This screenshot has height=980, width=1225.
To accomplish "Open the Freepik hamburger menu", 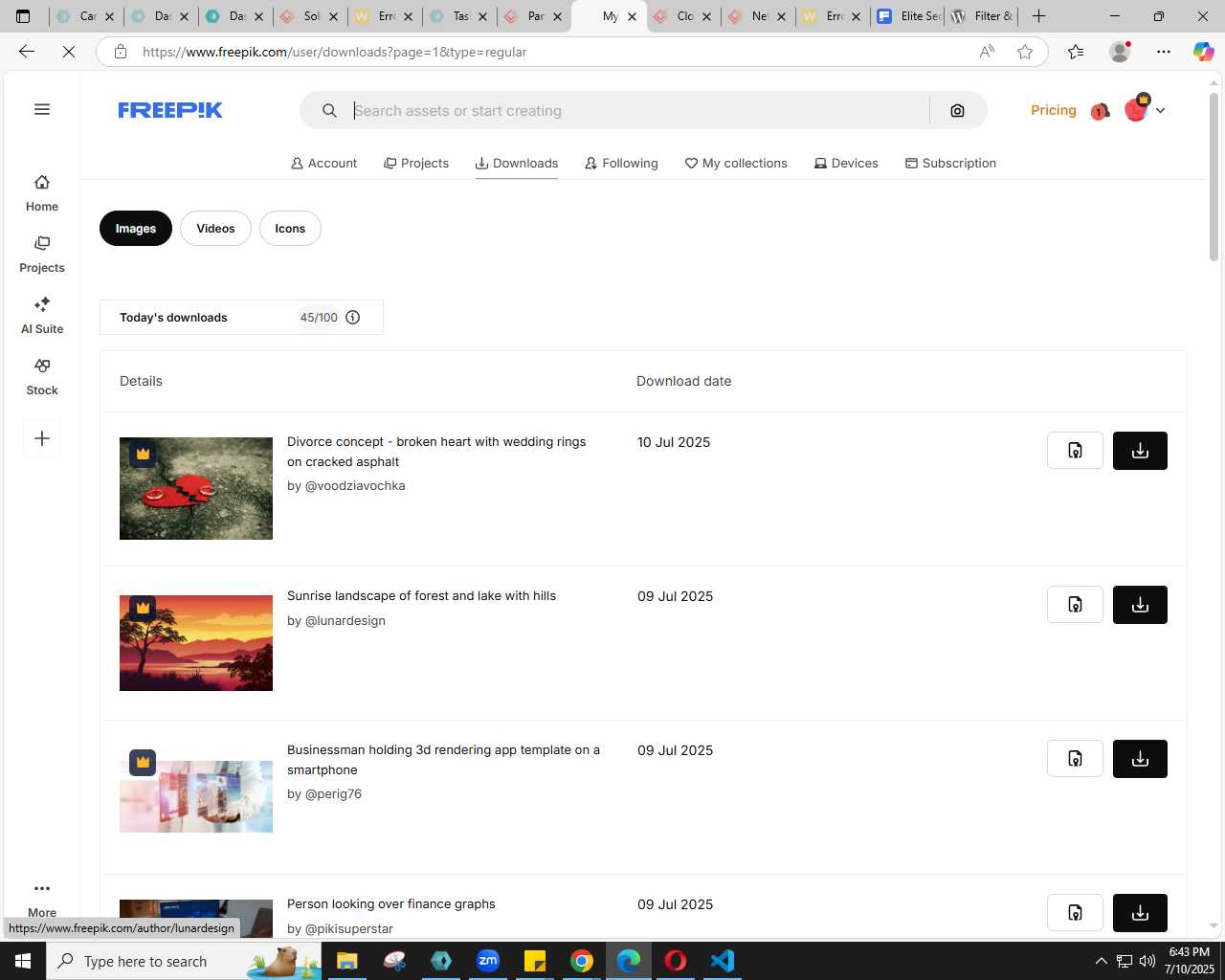I will coord(42,109).
